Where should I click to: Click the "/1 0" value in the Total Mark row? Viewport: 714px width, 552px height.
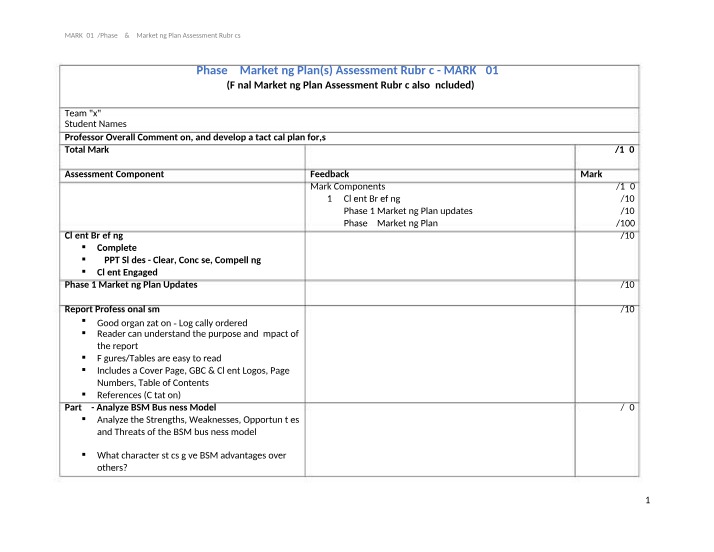point(624,150)
